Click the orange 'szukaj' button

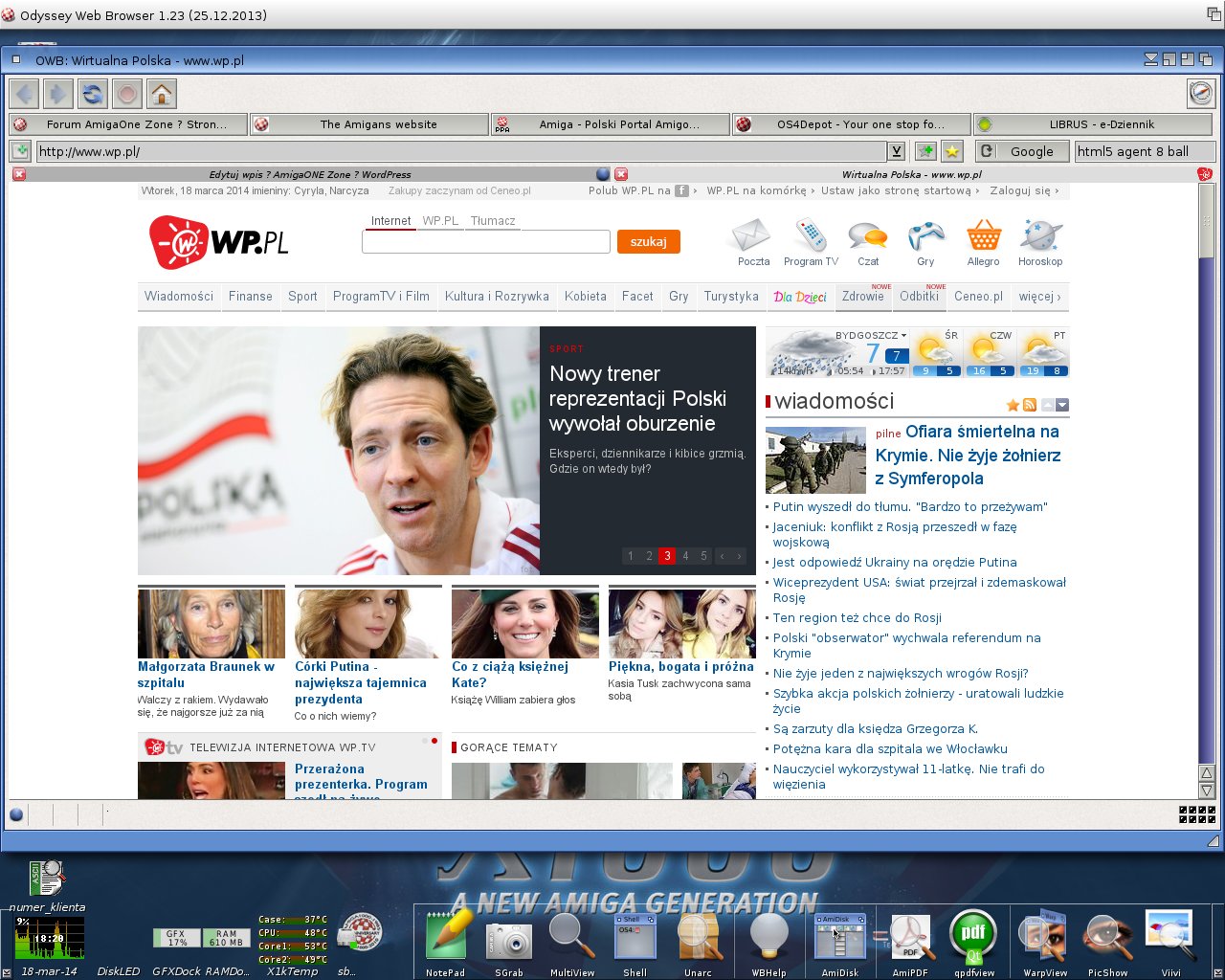coord(649,242)
